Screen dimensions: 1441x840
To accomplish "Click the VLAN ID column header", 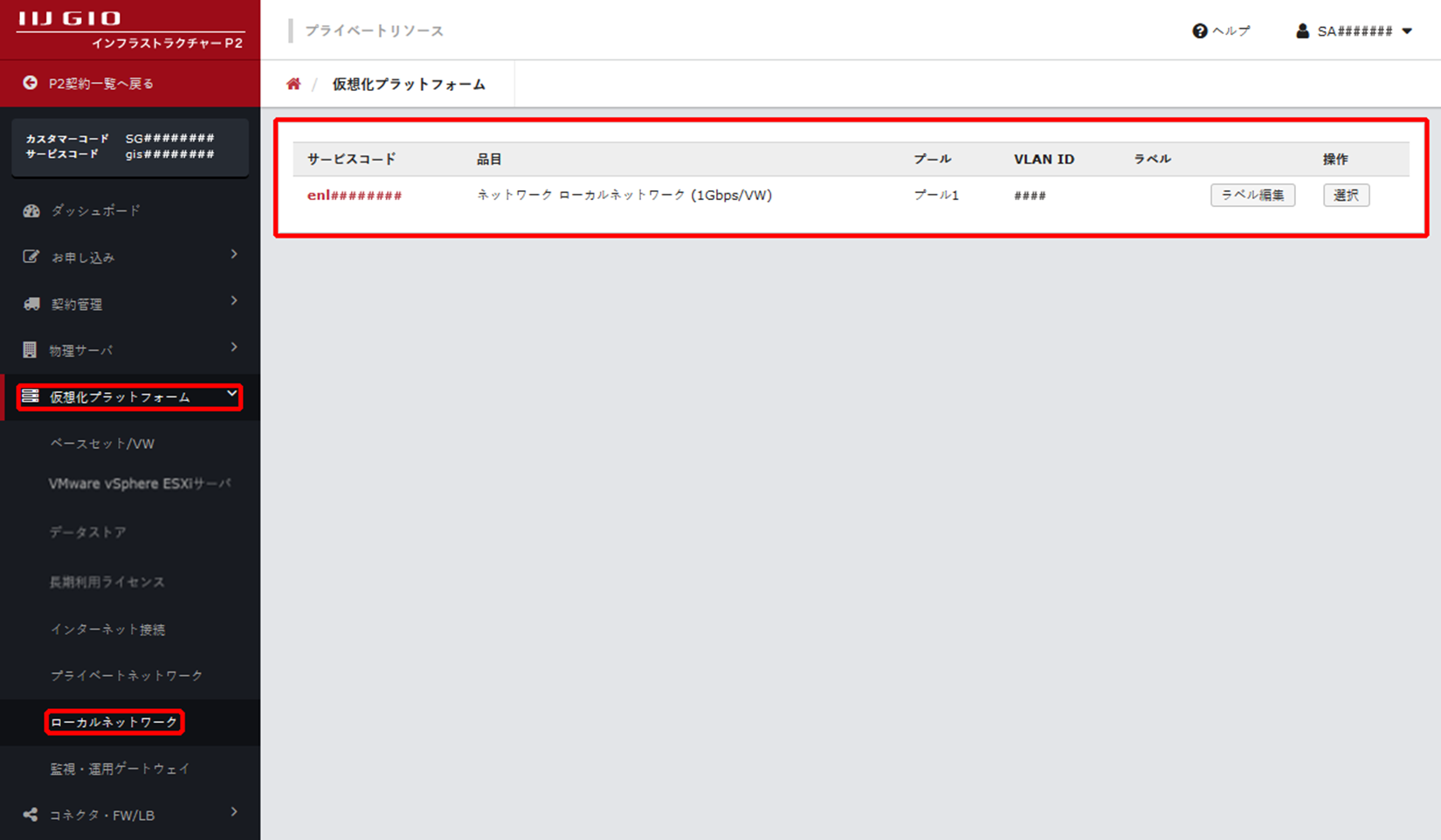I will (x=1044, y=159).
